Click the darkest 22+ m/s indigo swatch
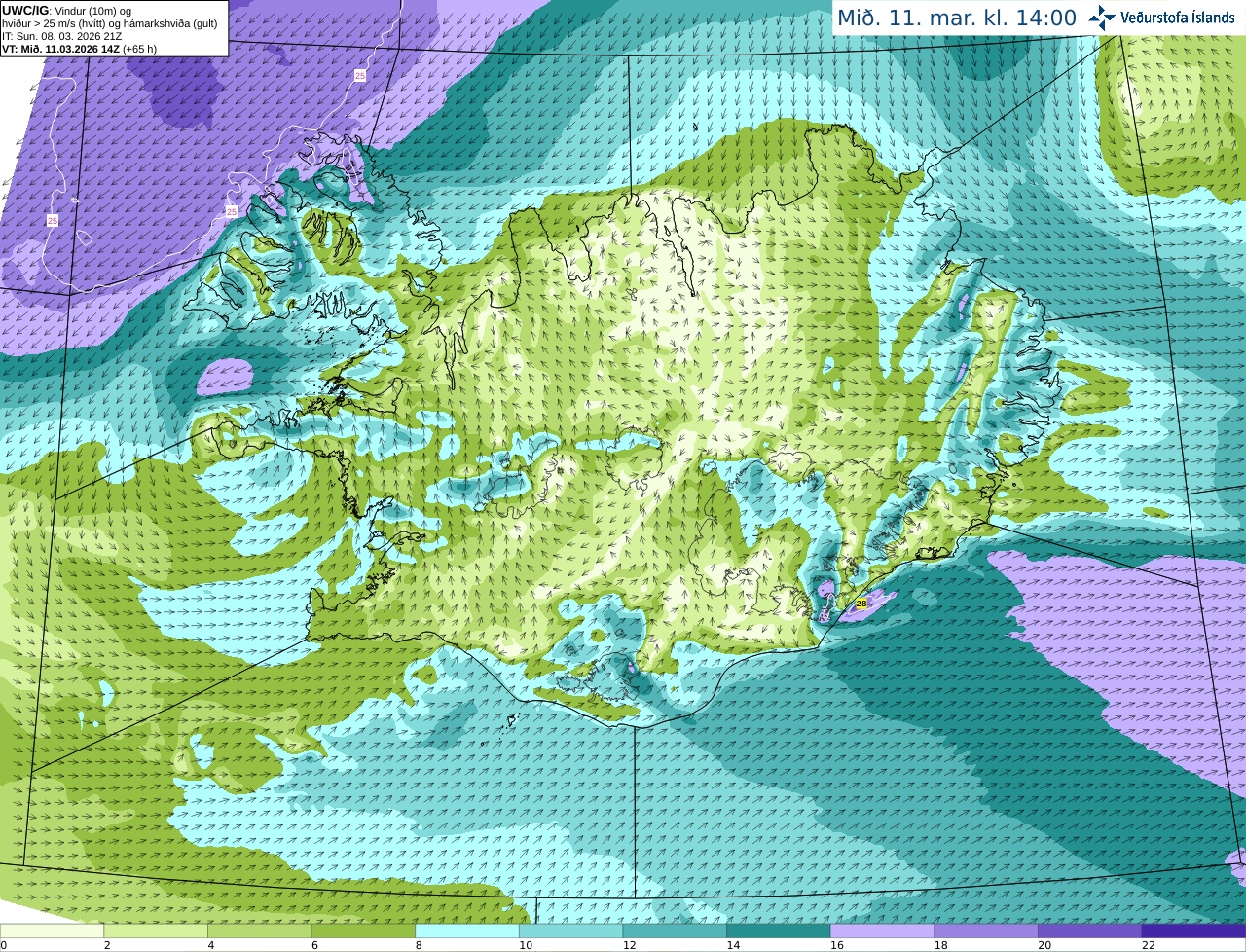The image size is (1246, 952). point(1193,931)
